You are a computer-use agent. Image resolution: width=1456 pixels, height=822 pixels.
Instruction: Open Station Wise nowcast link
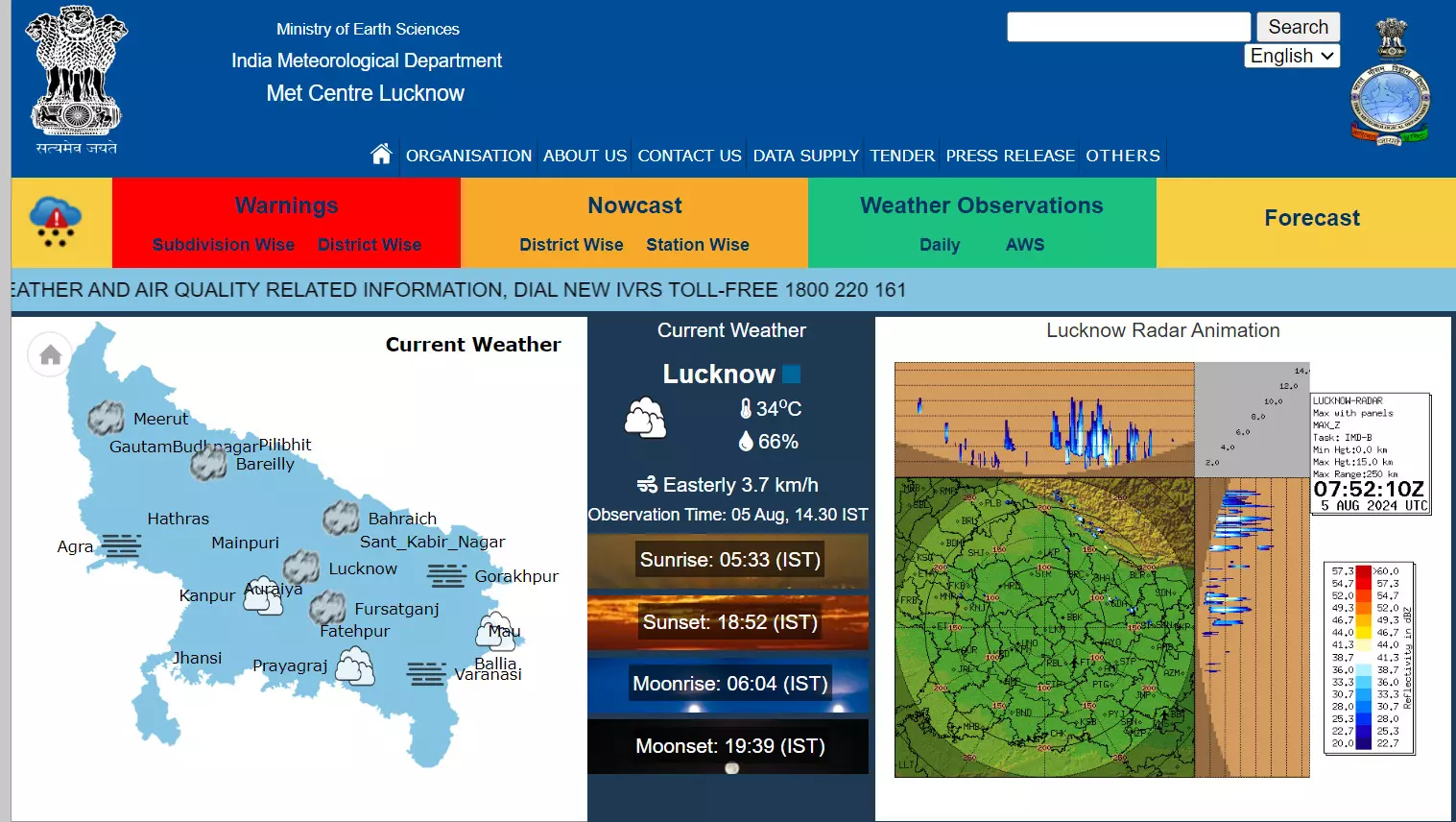click(697, 245)
